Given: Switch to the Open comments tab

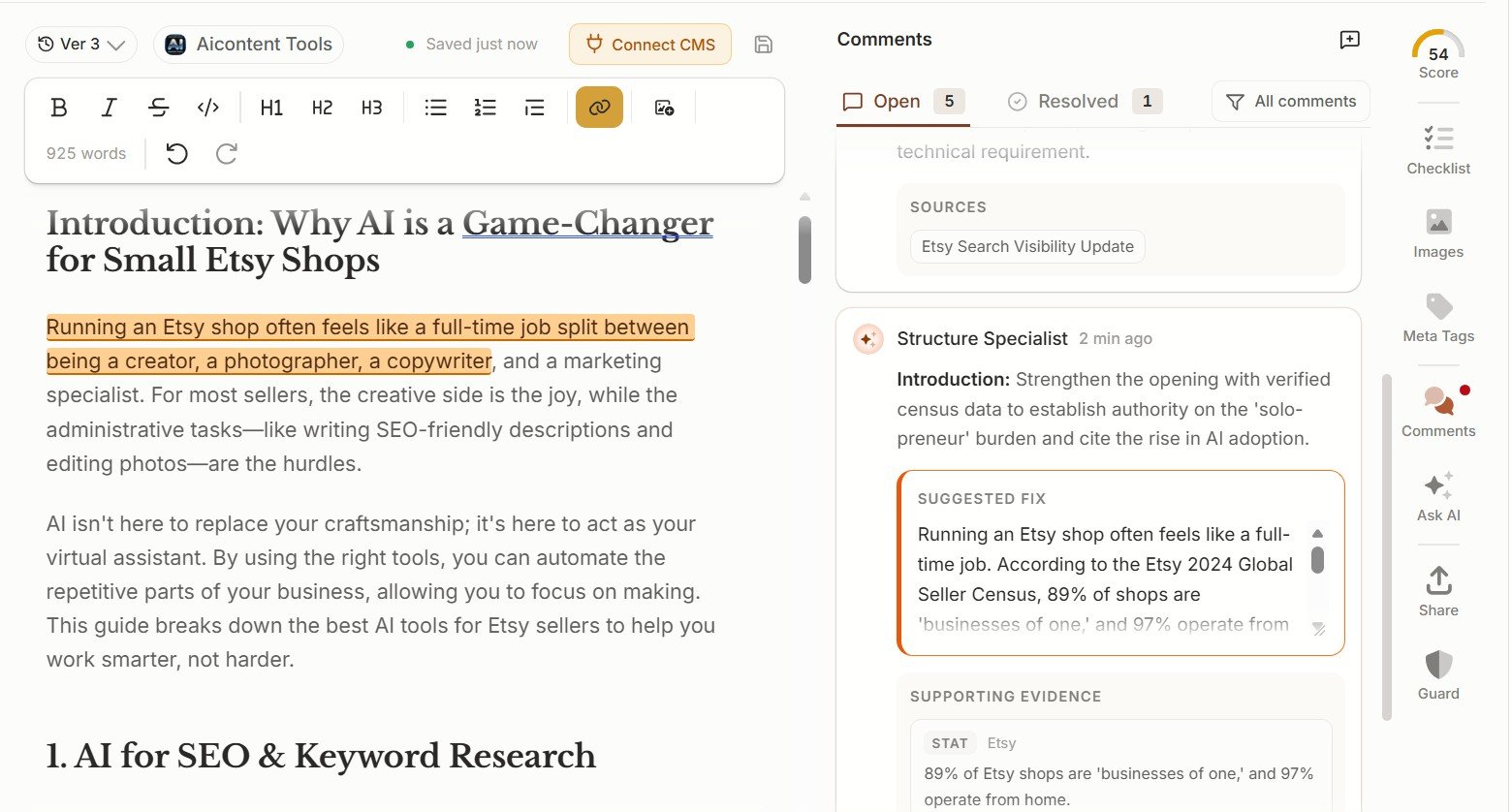Looking at the screenshot, I should pos(902,102).
